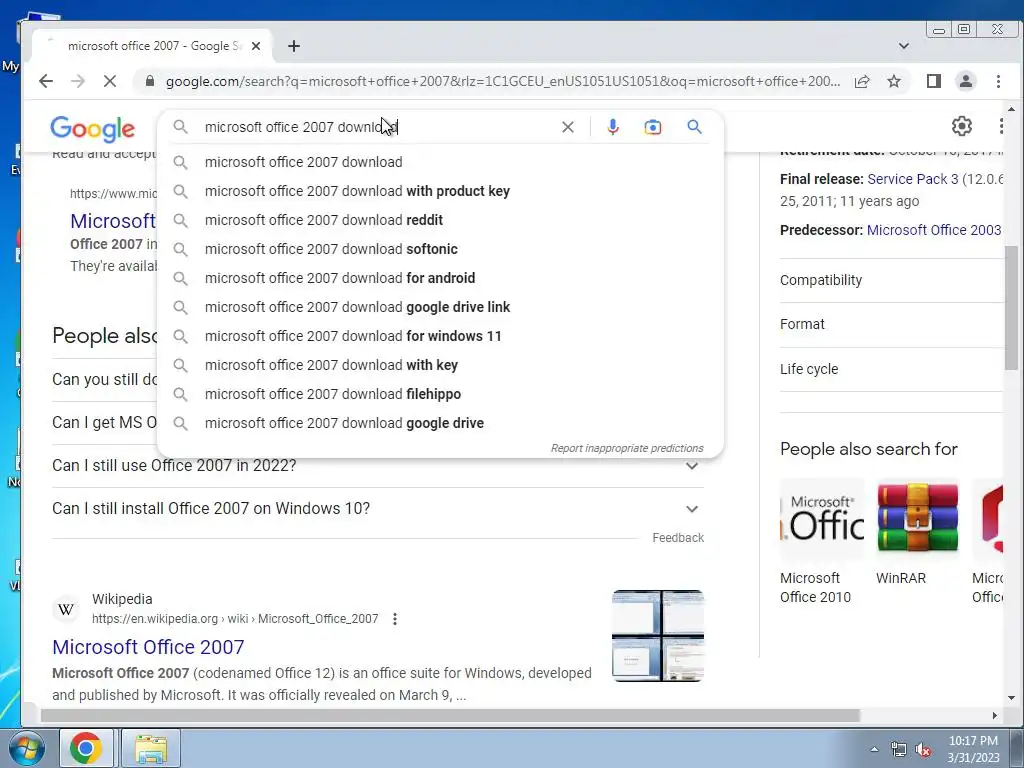View site information lock icon
The height and width of the screenshot is (768, 1024).
coord(150,81)
